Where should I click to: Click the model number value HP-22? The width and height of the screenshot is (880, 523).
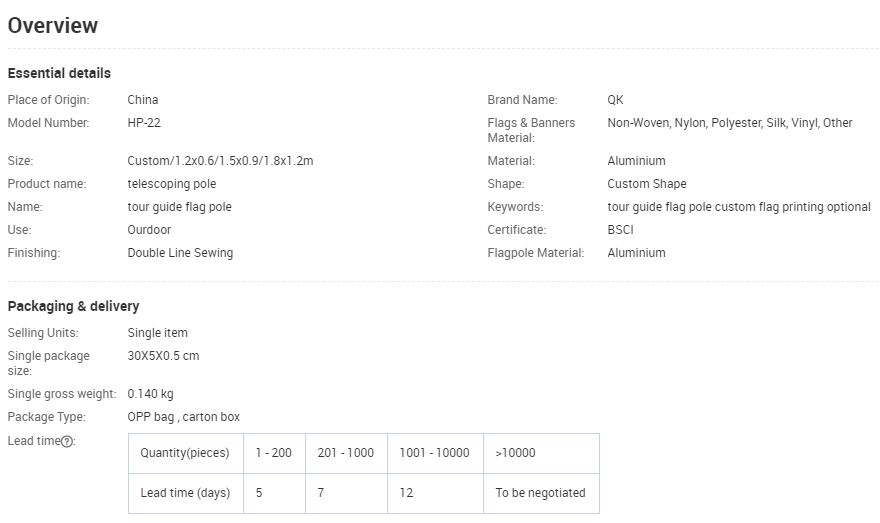[x=144, y=123]
